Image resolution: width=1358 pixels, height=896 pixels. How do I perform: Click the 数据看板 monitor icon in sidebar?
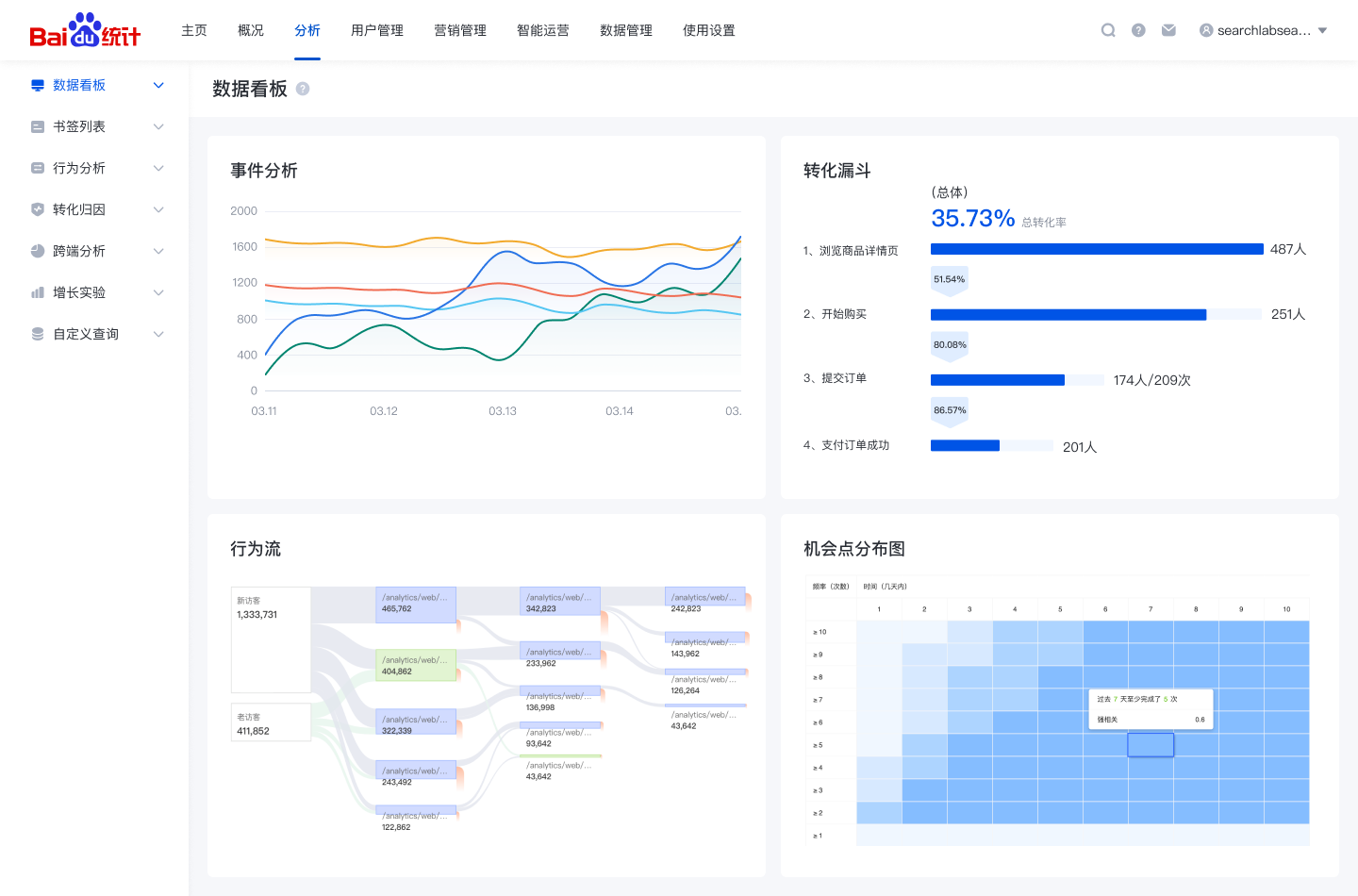tap(38, 85)
